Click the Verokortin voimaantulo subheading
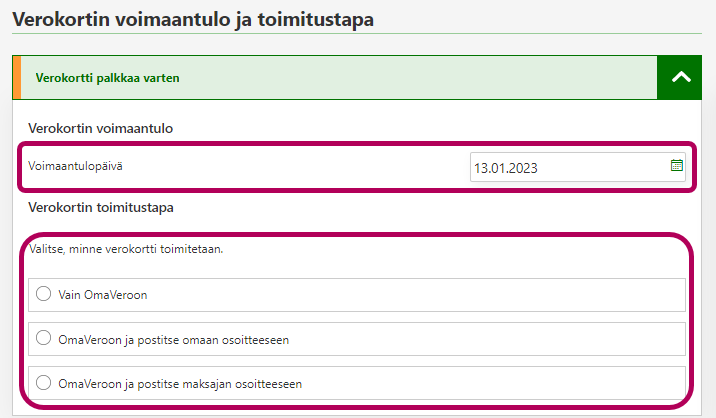Screen dimensions: 716x418 click(x=102, y=128)
